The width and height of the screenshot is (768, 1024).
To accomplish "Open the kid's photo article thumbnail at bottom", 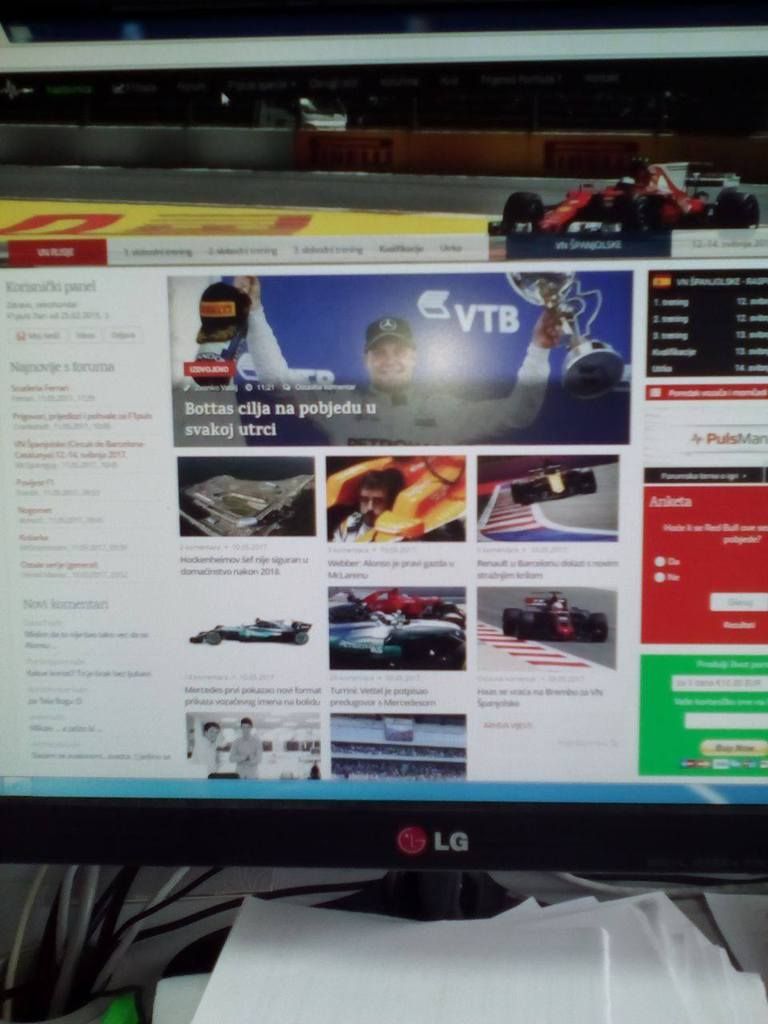I will coord(253,746).
